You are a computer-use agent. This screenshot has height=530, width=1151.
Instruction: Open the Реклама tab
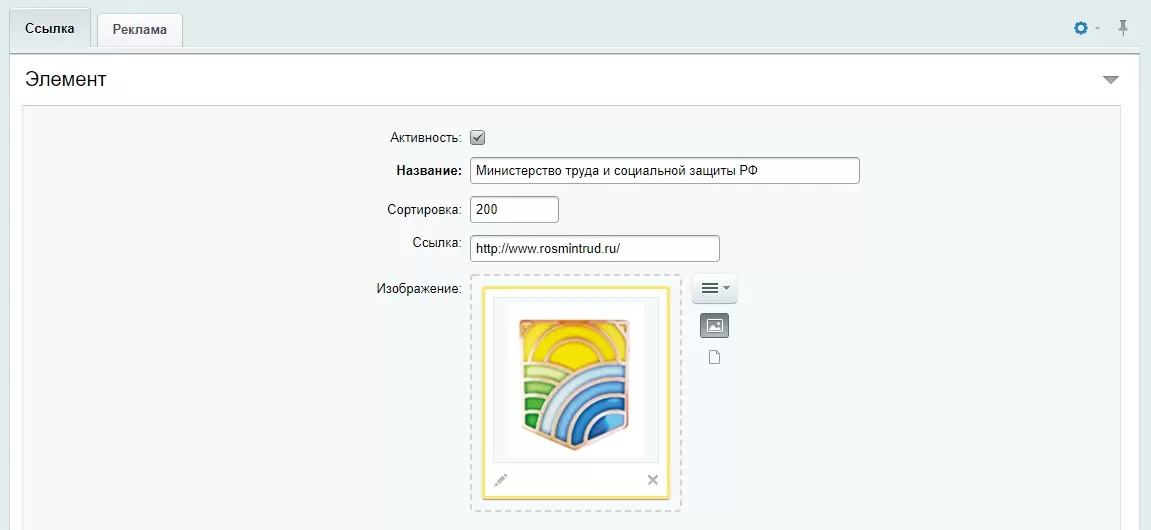point(139,30)
